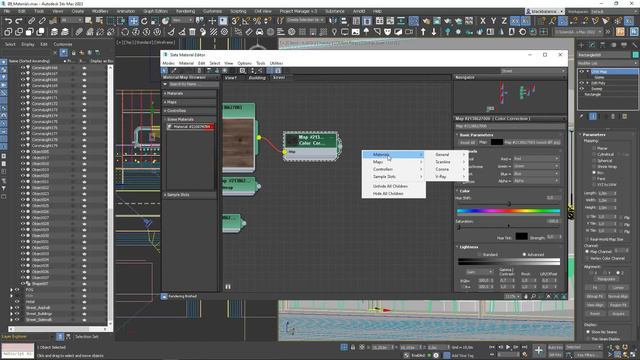The height and width of the screenshot is (360, 640).
Task: Activate the Select and Rotate tool
Action: [x=144, y=20]
